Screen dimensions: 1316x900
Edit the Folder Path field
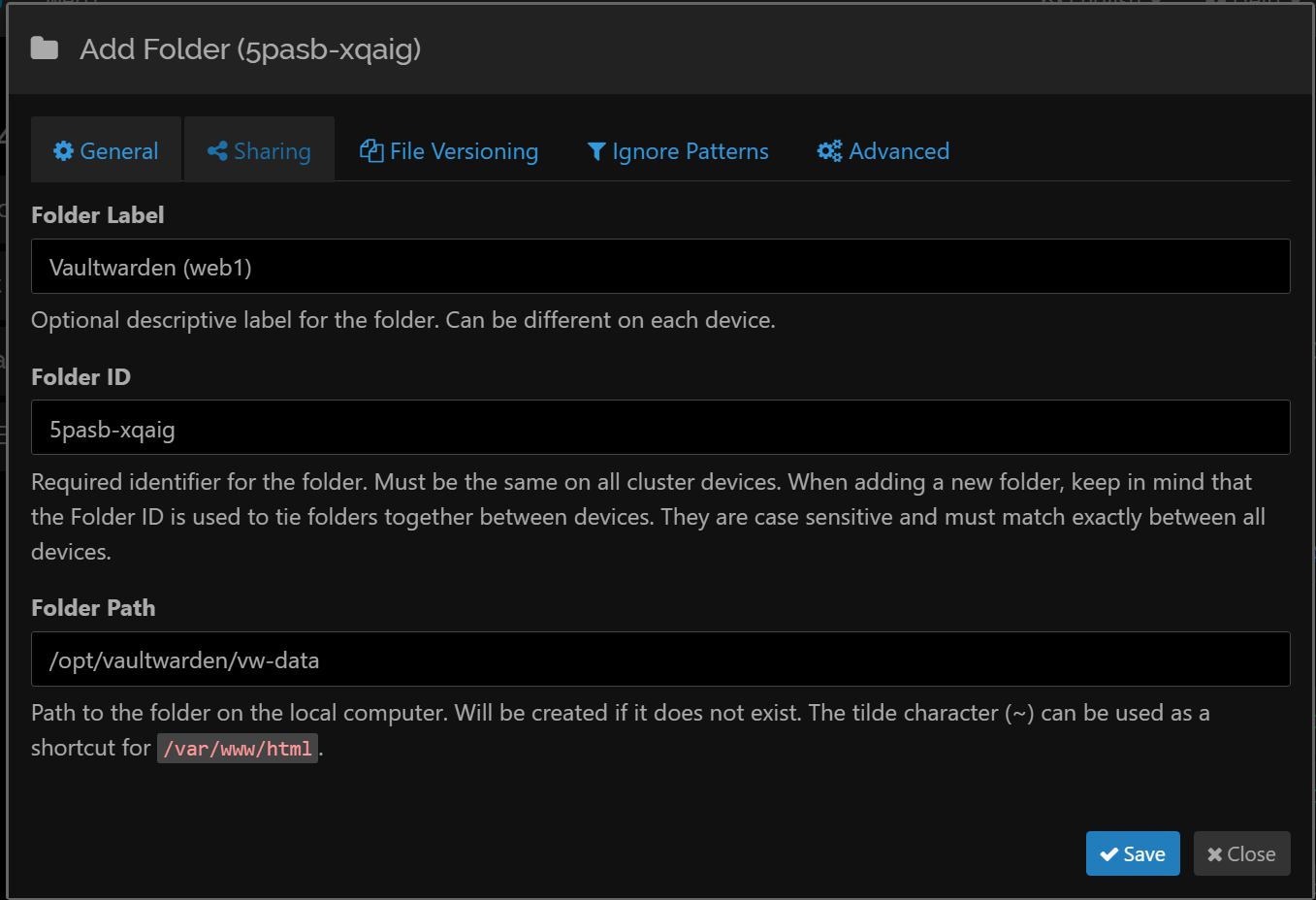click(659, 659)
